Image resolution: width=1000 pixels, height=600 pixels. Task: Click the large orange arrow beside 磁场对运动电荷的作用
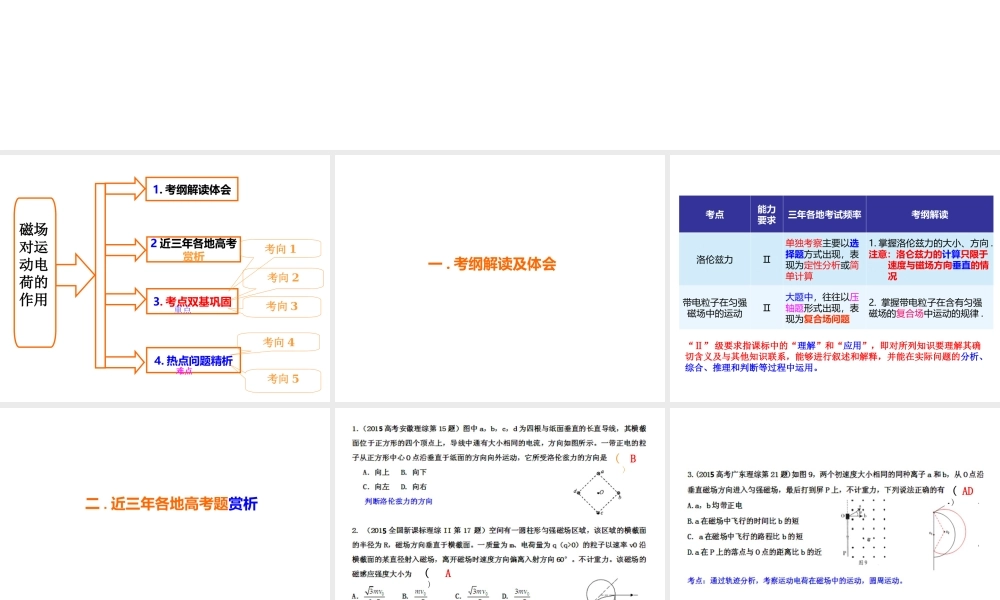(x=76, y=275)
